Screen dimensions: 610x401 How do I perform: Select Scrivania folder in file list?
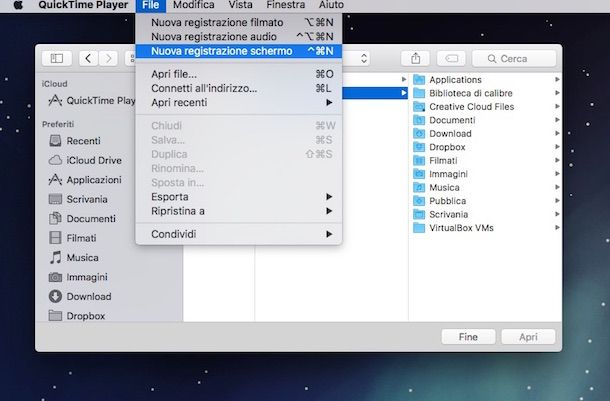[441, 214]
